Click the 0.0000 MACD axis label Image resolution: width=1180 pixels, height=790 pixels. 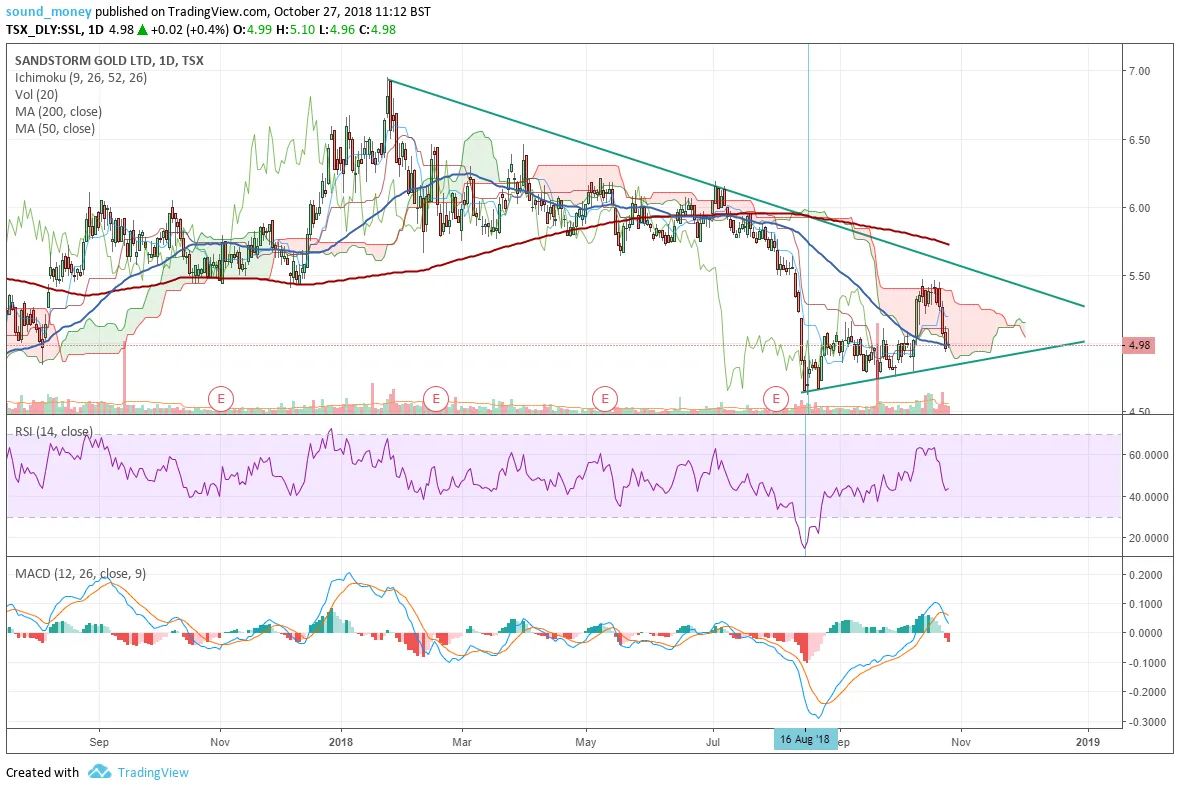(1146, 634)
